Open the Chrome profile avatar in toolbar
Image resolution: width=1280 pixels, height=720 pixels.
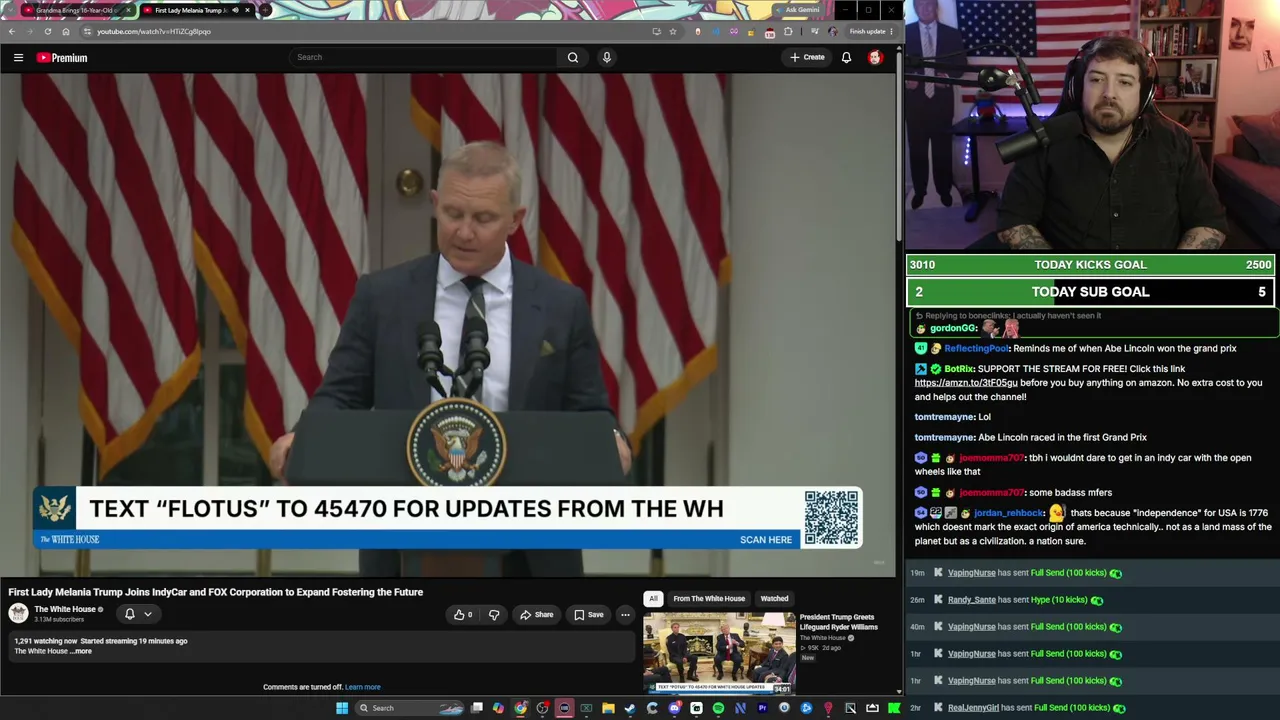832,31
